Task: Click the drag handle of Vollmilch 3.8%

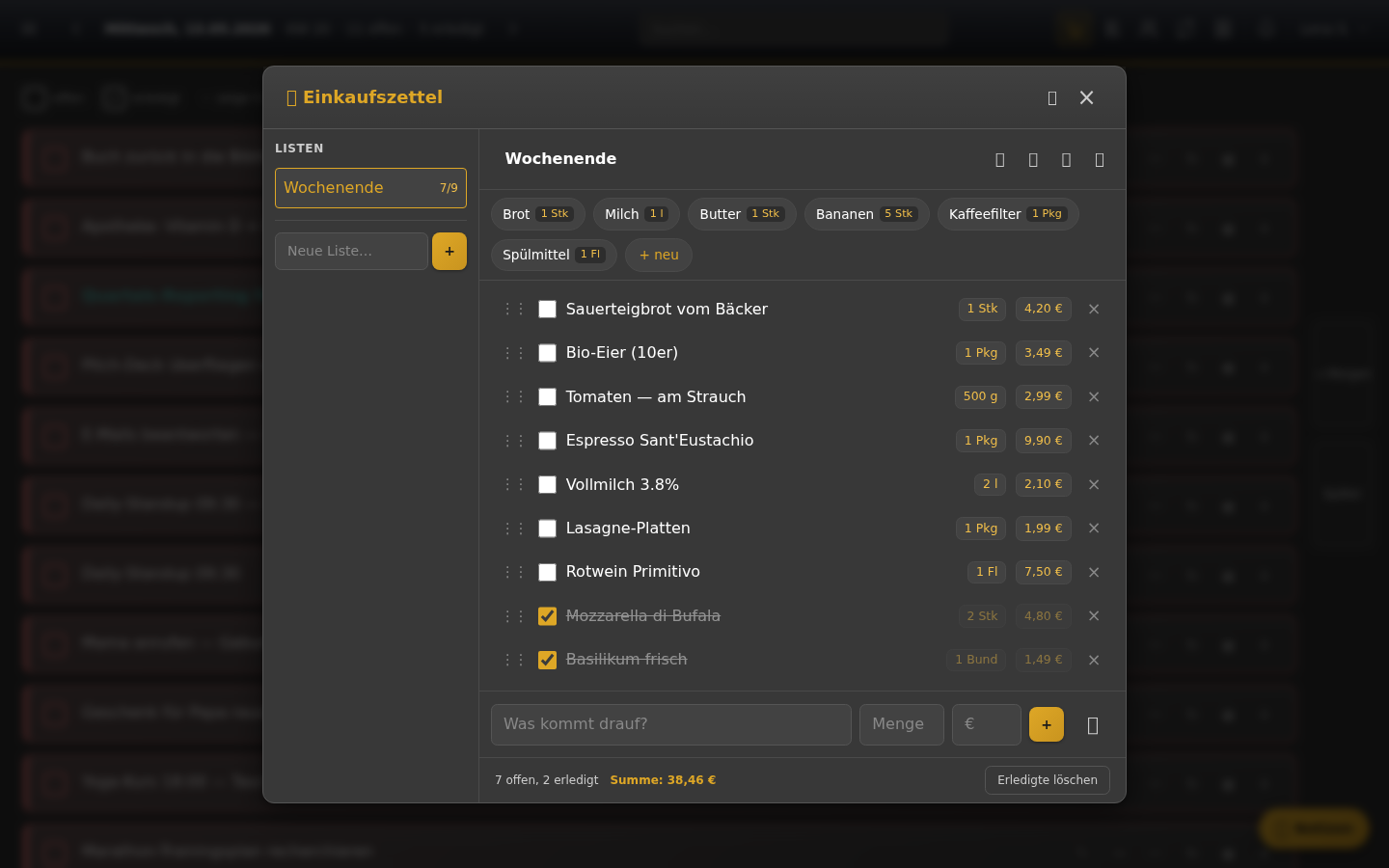Action: (514, 485)
